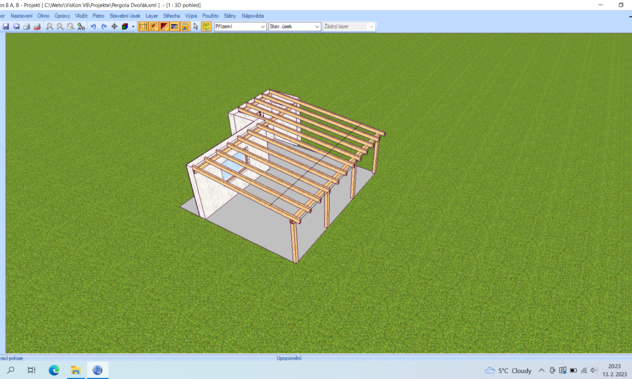Click the first magnifier zoom icon
This screenshot has height=379, width=632.
pyautogui.click(x=49, y=27)
